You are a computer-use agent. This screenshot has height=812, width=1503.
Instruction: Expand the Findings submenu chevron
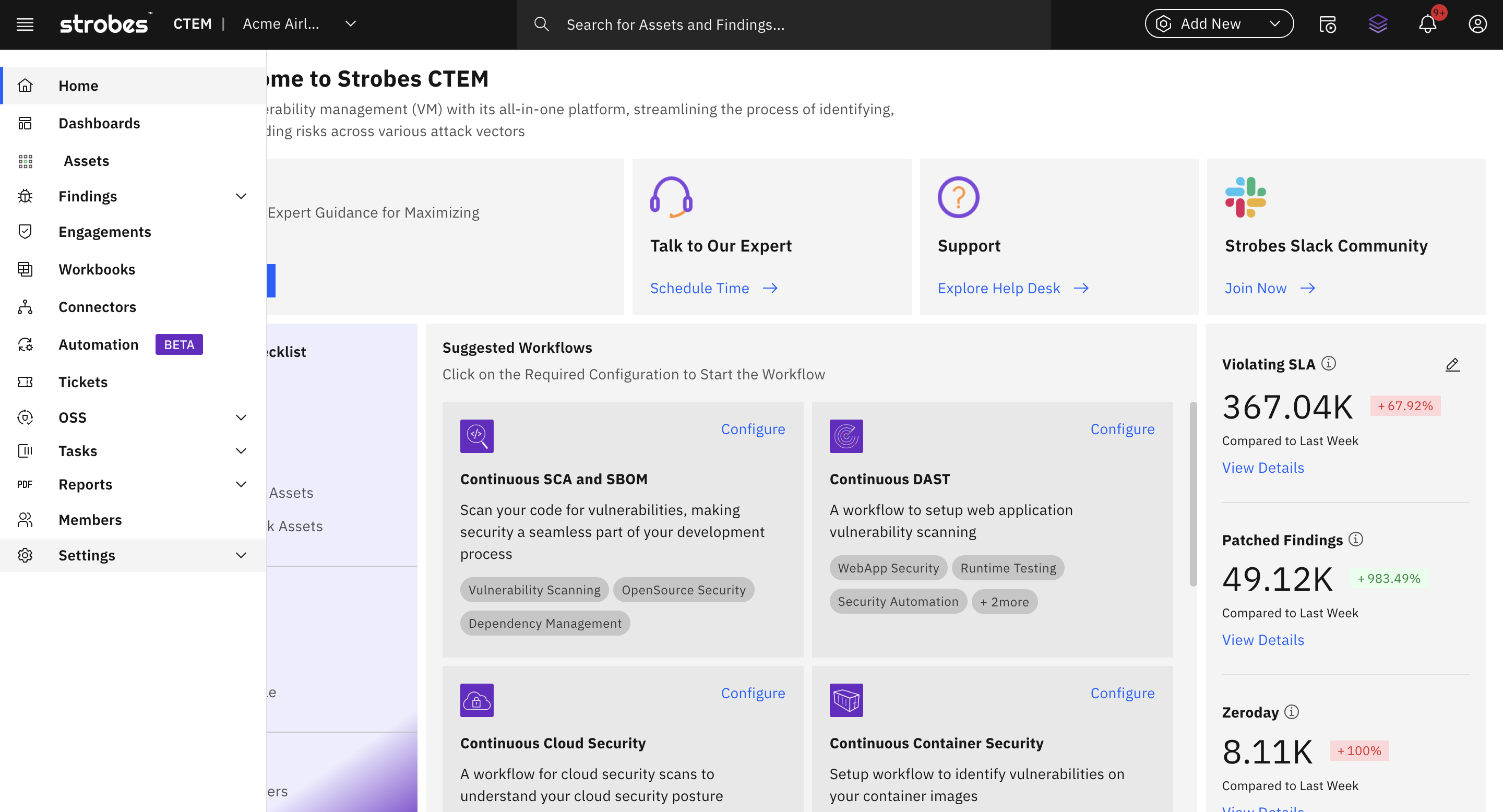click(241, 196)
